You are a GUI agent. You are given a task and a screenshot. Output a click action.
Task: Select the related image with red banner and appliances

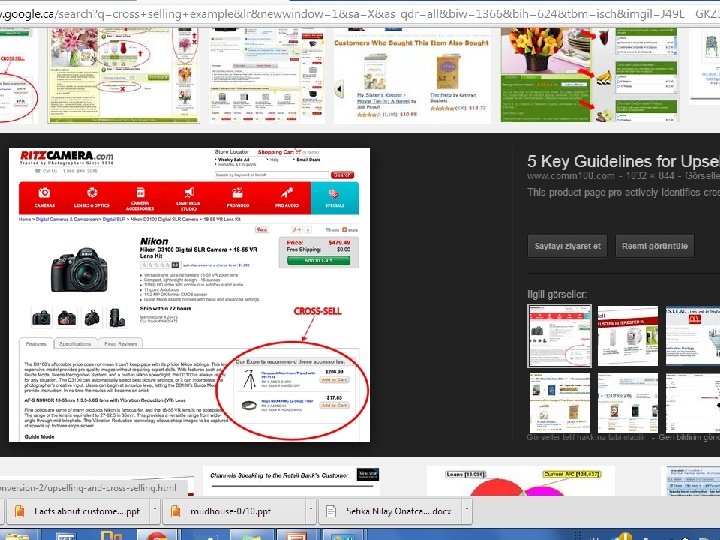pyautogui.click(x=628, y=336)
